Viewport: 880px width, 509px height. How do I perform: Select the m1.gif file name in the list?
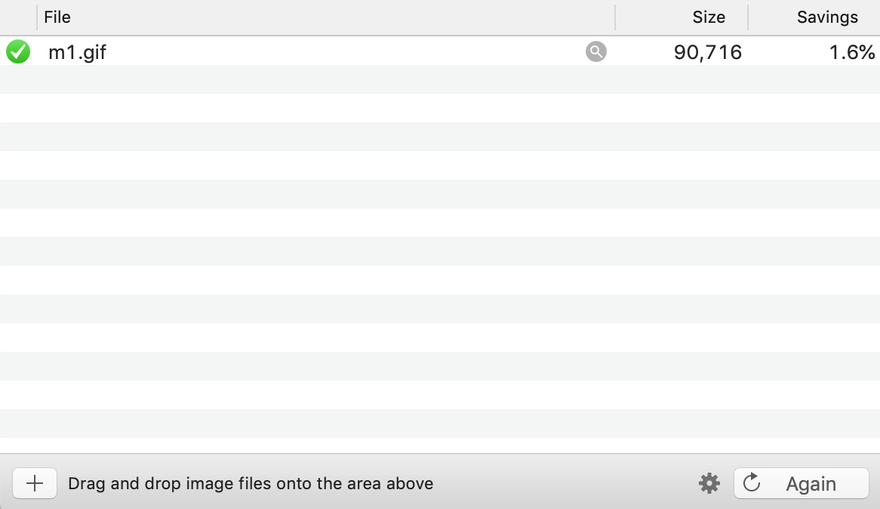77,52
